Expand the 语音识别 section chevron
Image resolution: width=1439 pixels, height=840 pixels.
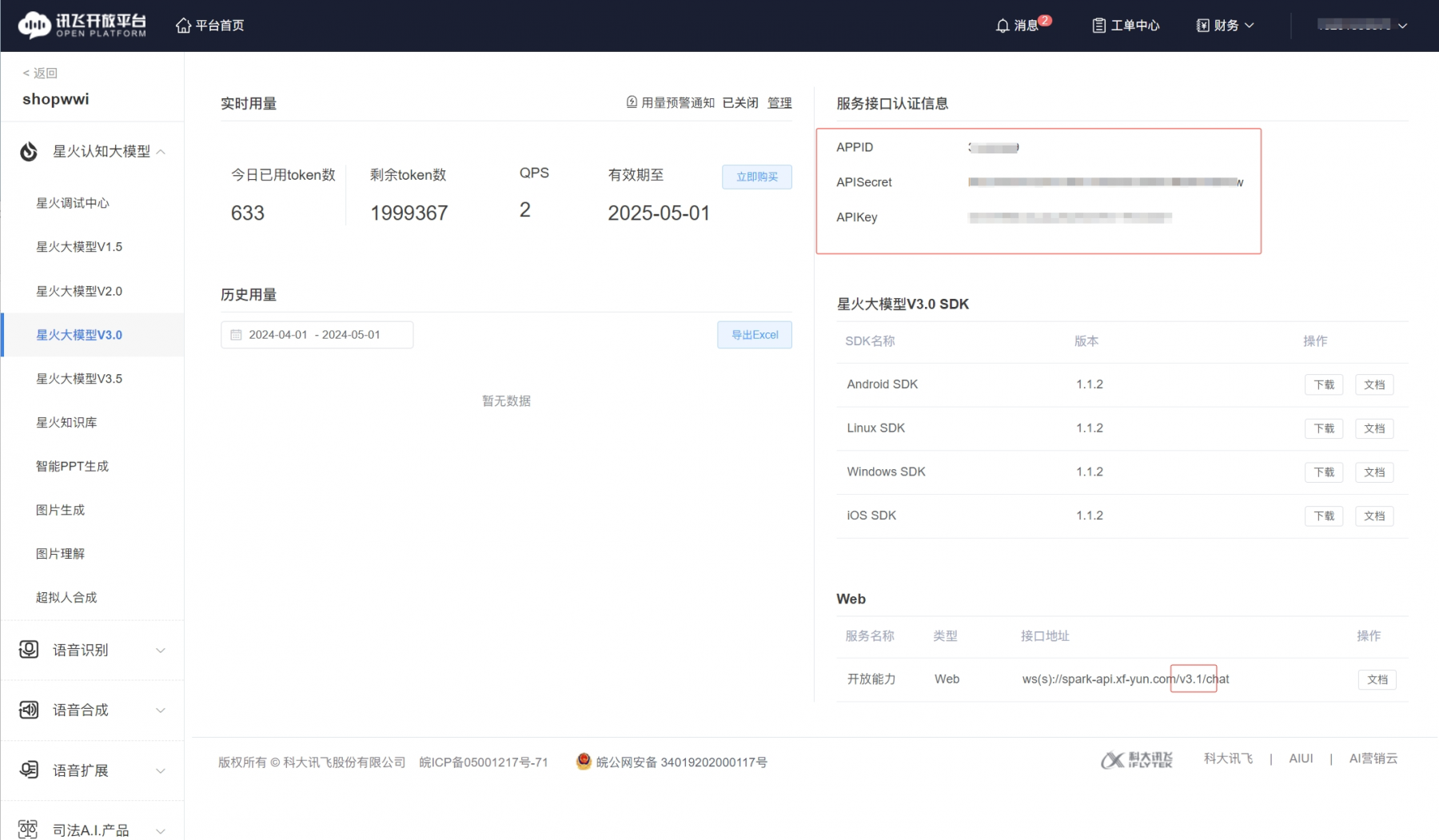161,650
